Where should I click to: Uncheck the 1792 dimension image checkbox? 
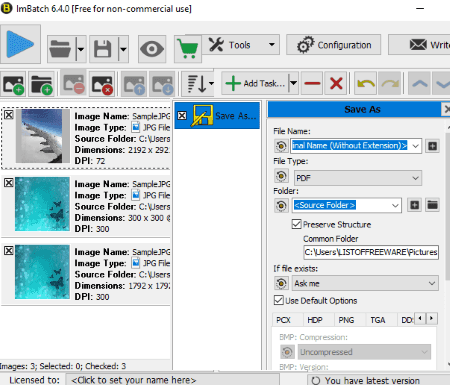9,251
